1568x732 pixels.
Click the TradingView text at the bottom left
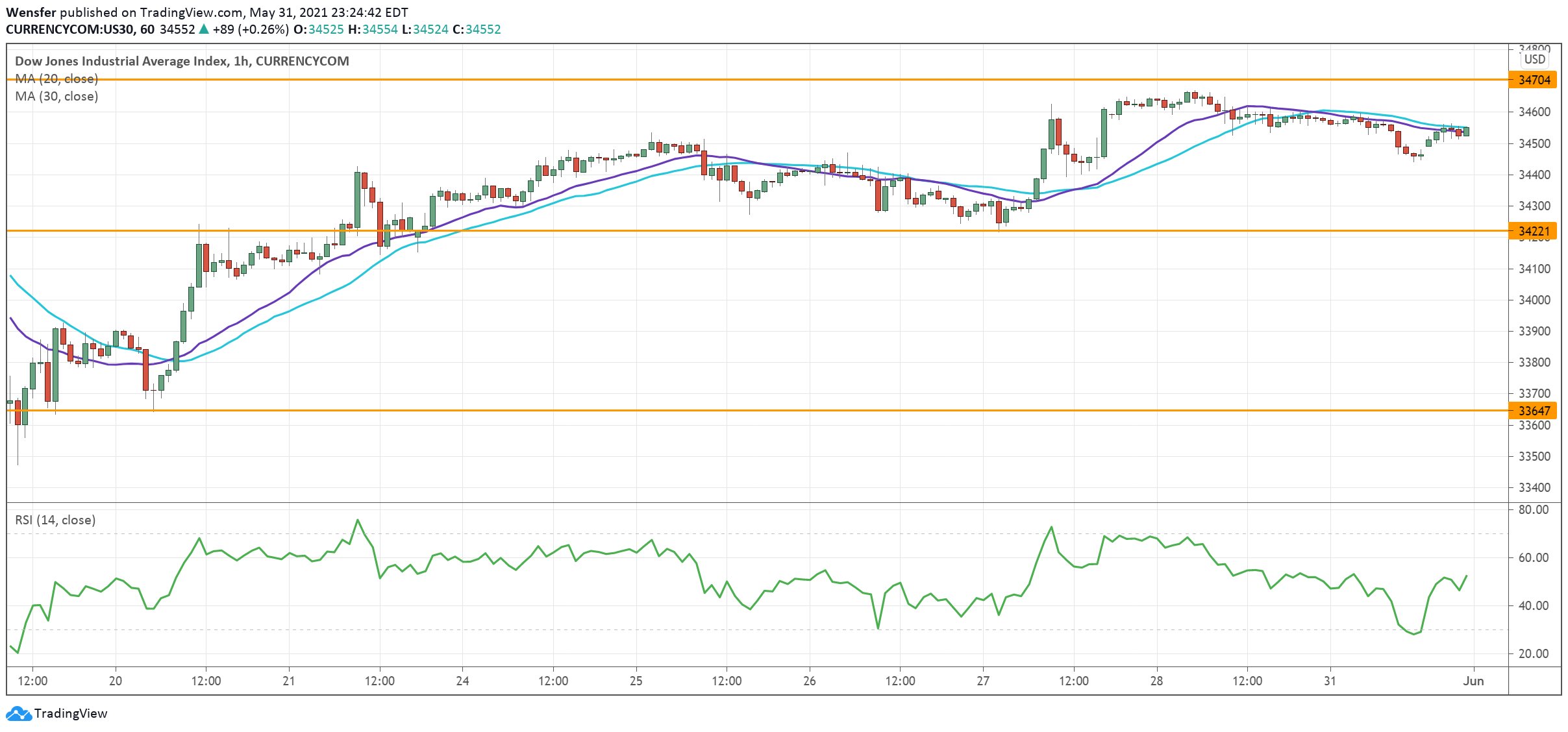coord(70,713)
